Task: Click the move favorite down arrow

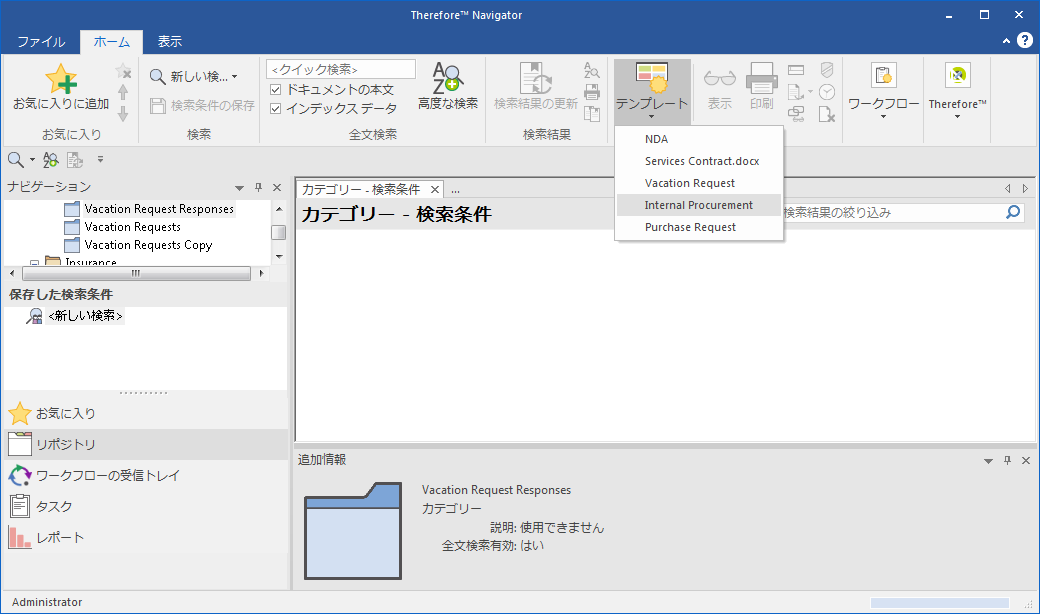Action: coord(123,114)
